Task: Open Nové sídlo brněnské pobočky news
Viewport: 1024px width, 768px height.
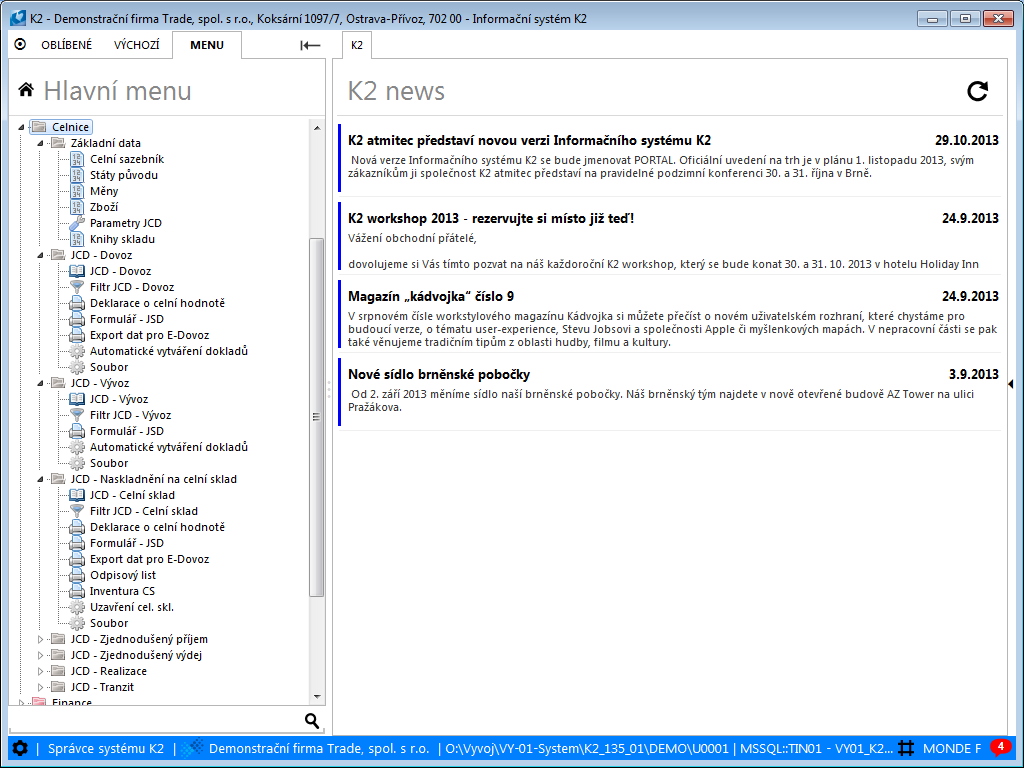Action: pos(669,392)
